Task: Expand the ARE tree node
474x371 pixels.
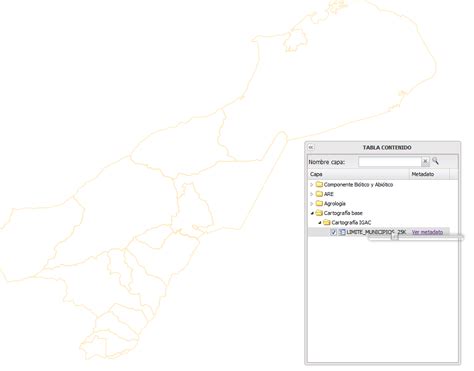Action: click(x=312, y=194)
